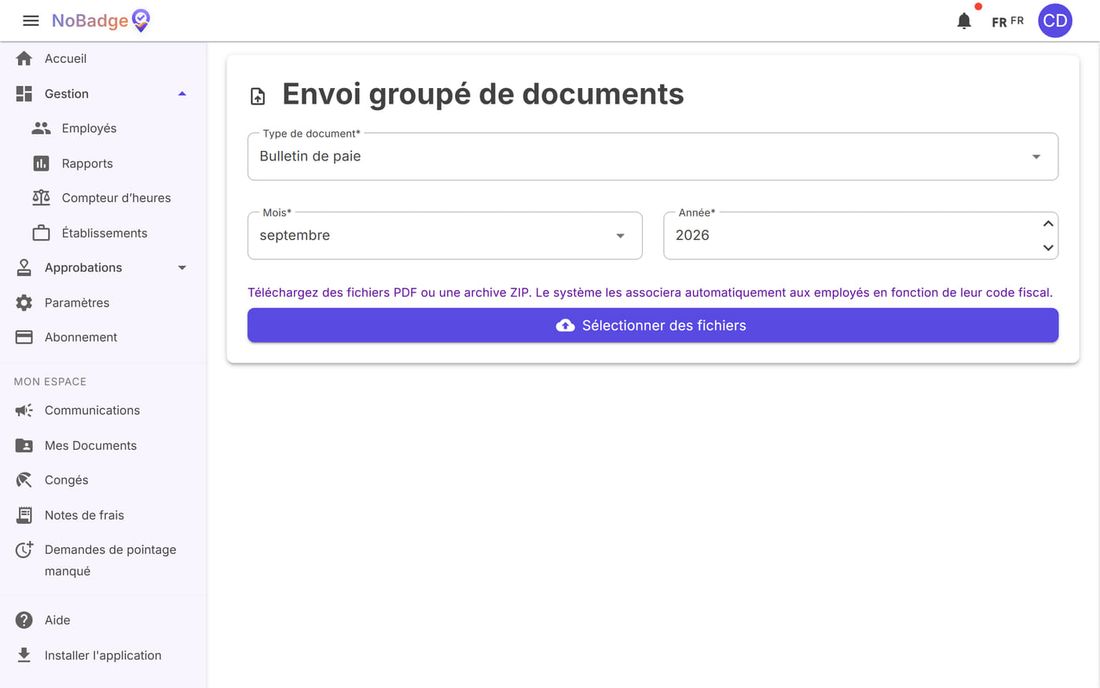
Task: Click the document upload icon beside title
Action: (257, 97)
